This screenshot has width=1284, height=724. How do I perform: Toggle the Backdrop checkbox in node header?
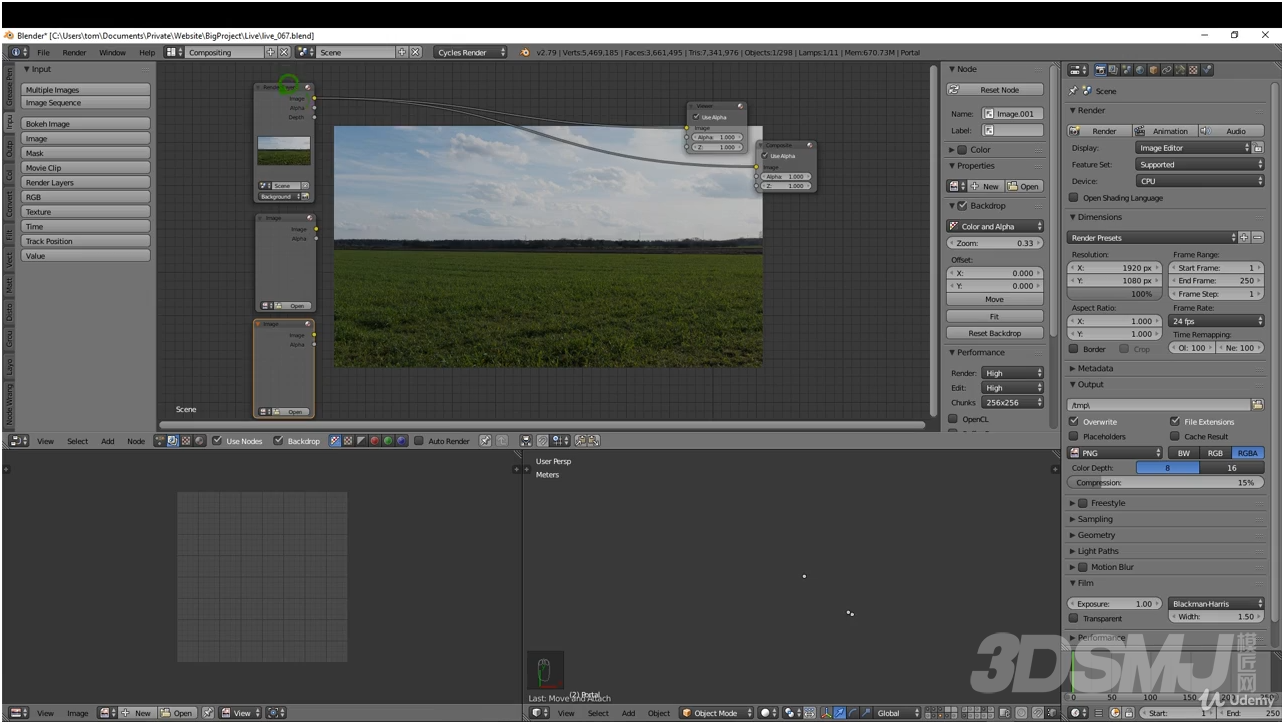[278, 441]
